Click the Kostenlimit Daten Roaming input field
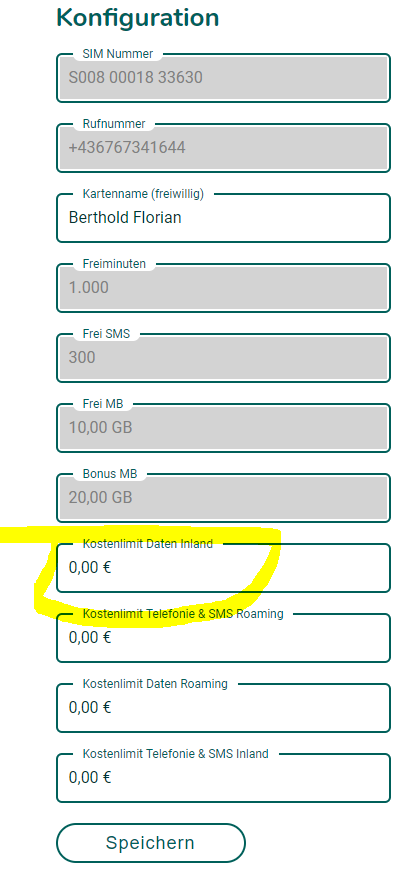This screenshot has width=396, height=885. click(x=223, y=708)
